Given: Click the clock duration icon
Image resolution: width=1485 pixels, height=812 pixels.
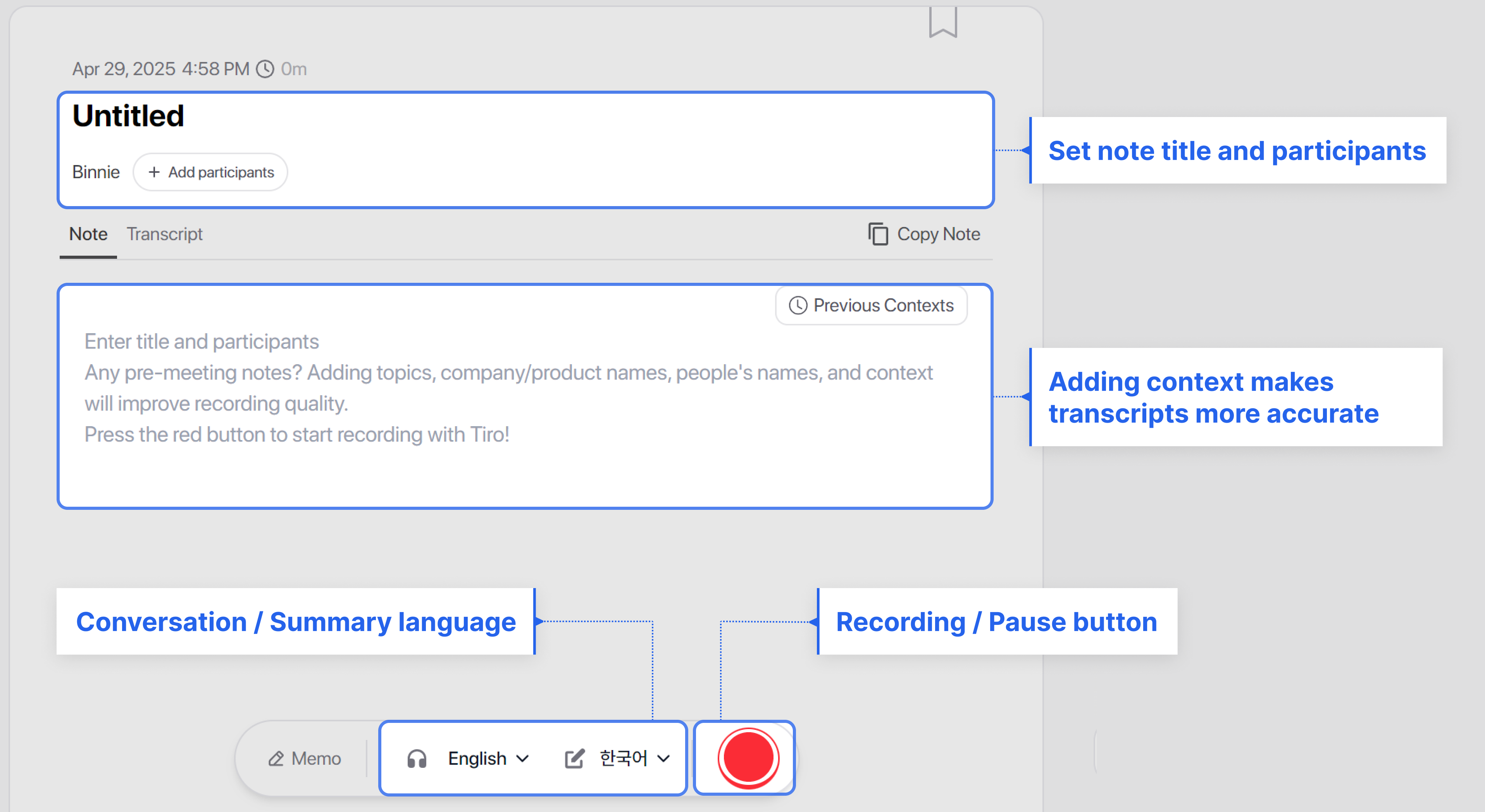Looking at the screenshot, I should click(265, 69).
